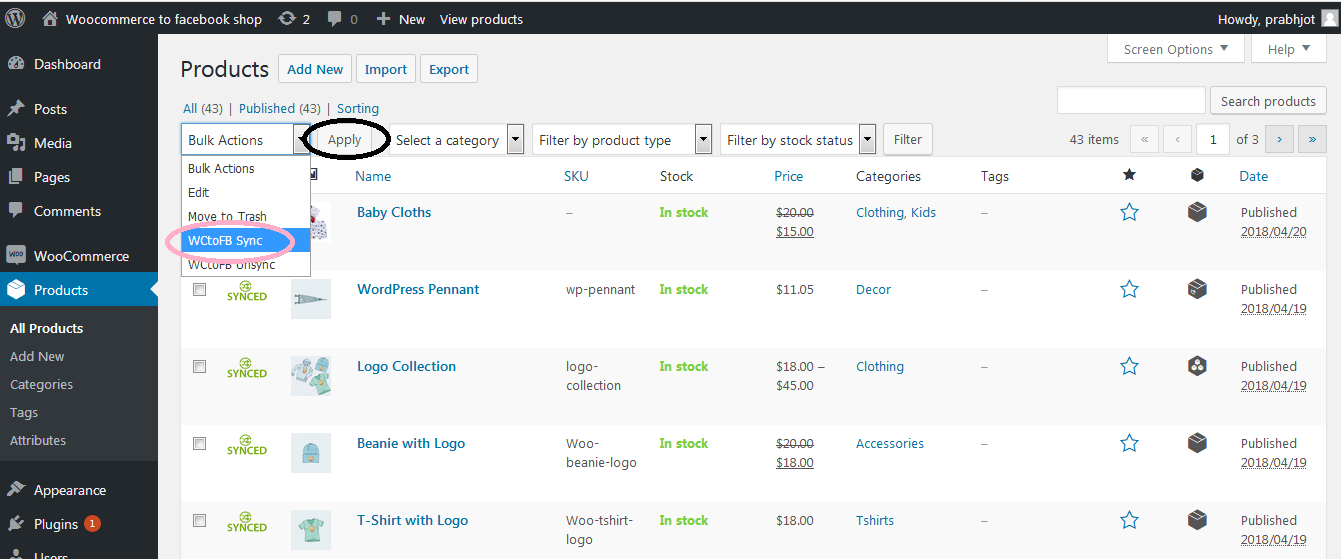Click the Export button
The width and height of the screenshot is (1341, 559).
pyautogui.click(x=449, y=69)
